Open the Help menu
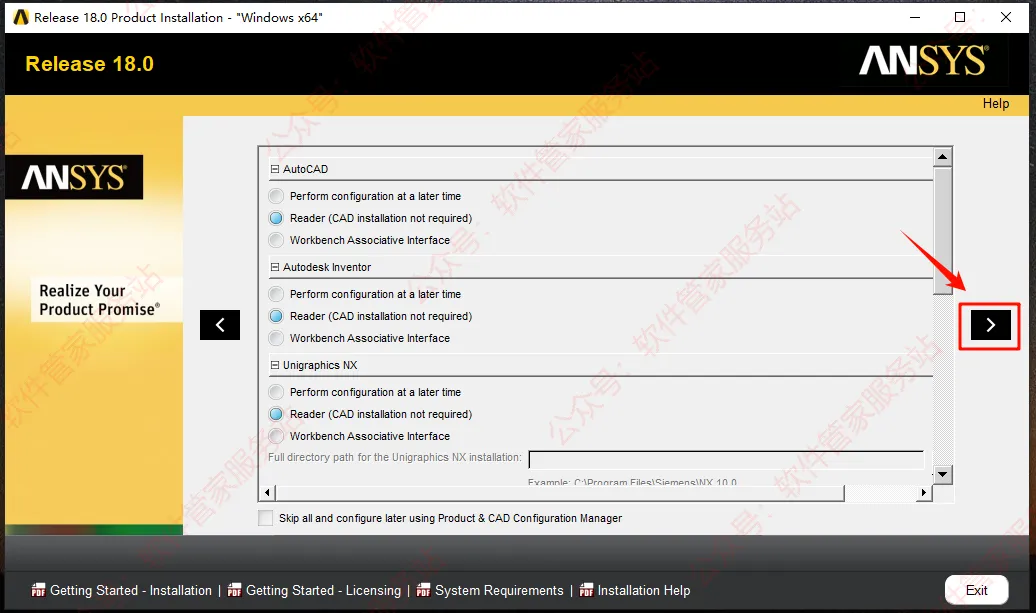Viewport: 1036px width, 613px height. click(x=996, y=104)
